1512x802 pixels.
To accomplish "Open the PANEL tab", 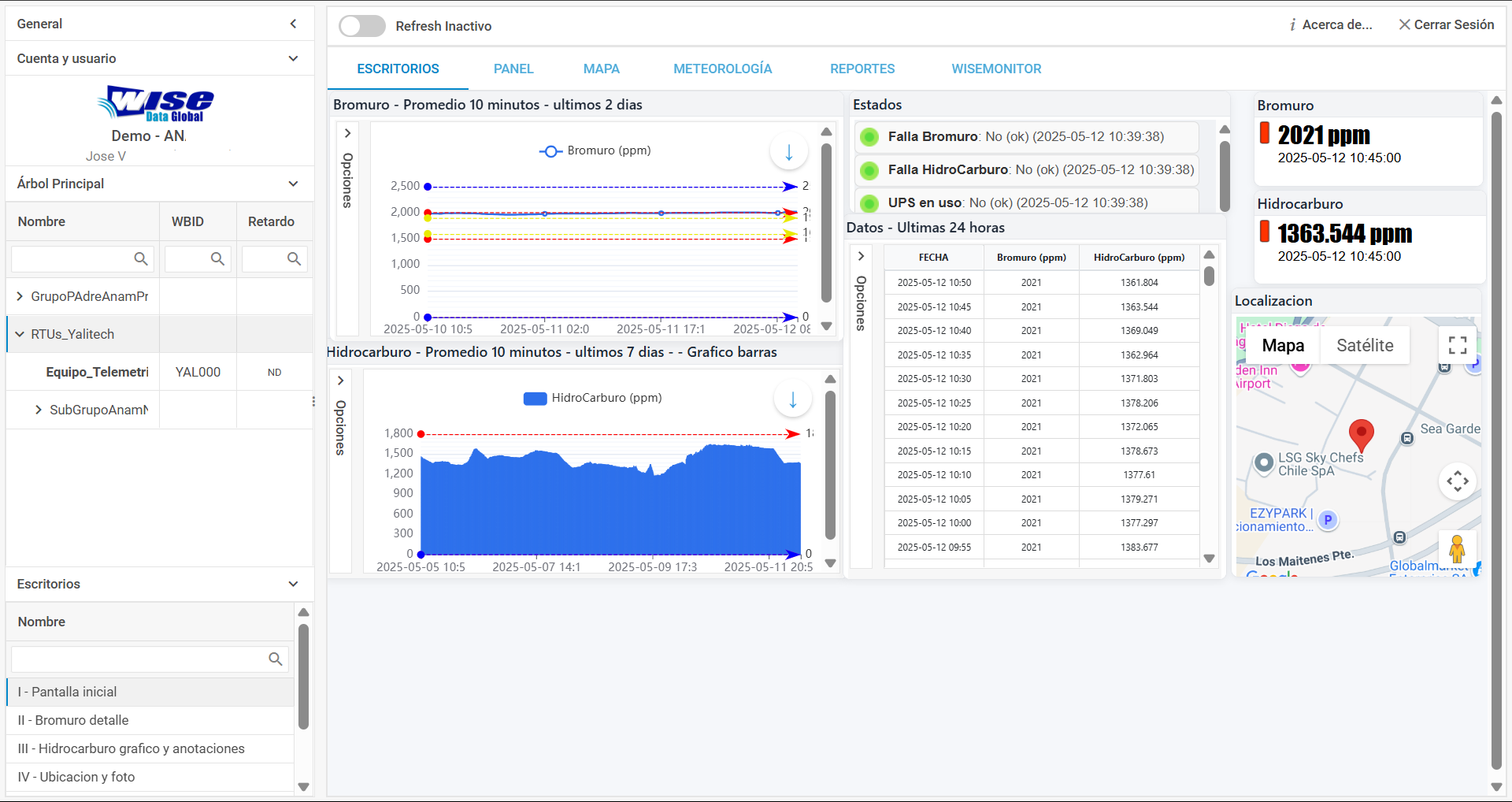I will point(513,69).
